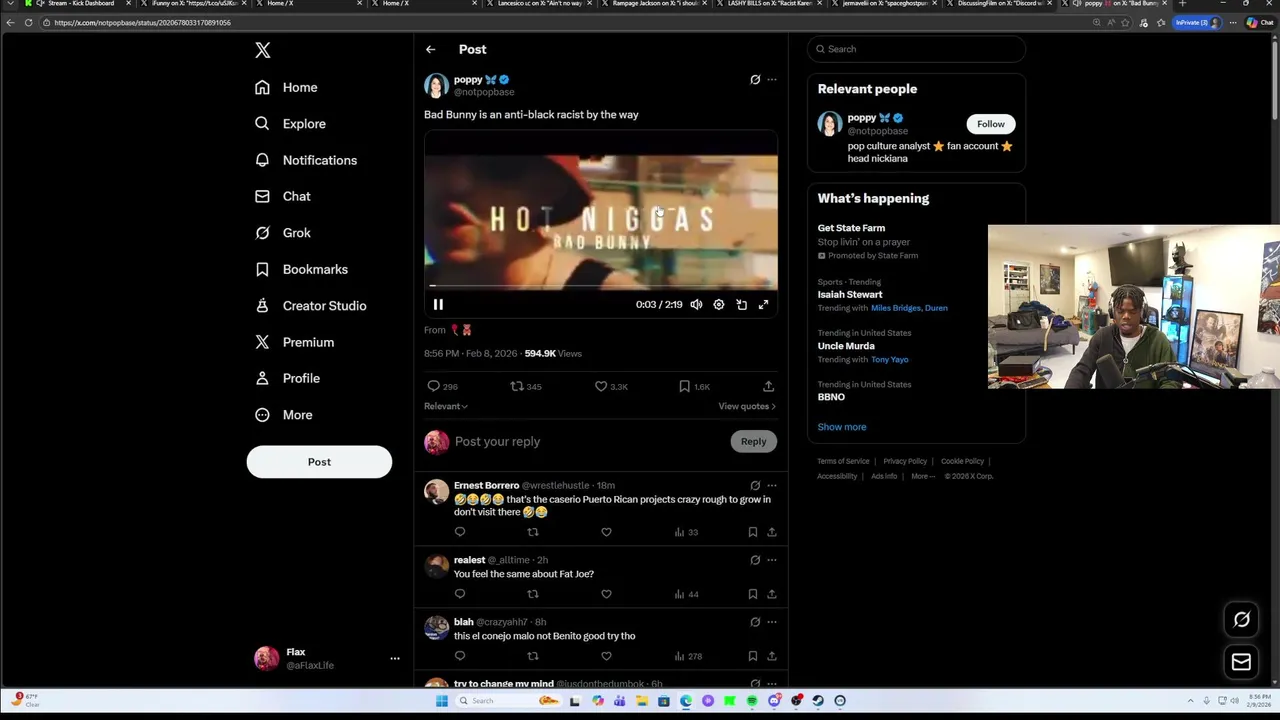Viewport: 1280px width, 720px height.
Task: Like blah's reply
Action: tap(606, 656)
